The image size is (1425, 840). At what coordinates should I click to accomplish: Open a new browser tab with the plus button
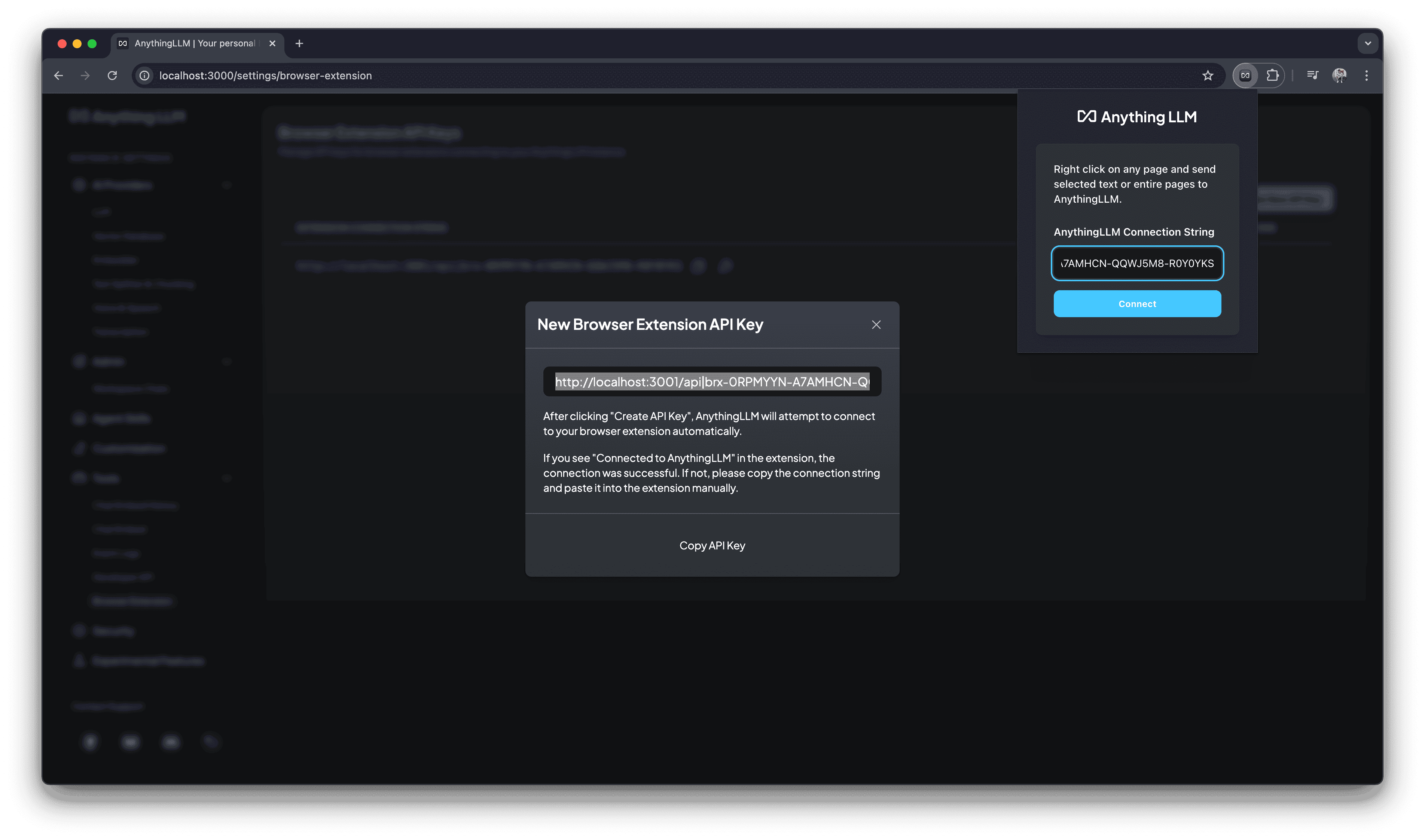[x=300, y=44]
